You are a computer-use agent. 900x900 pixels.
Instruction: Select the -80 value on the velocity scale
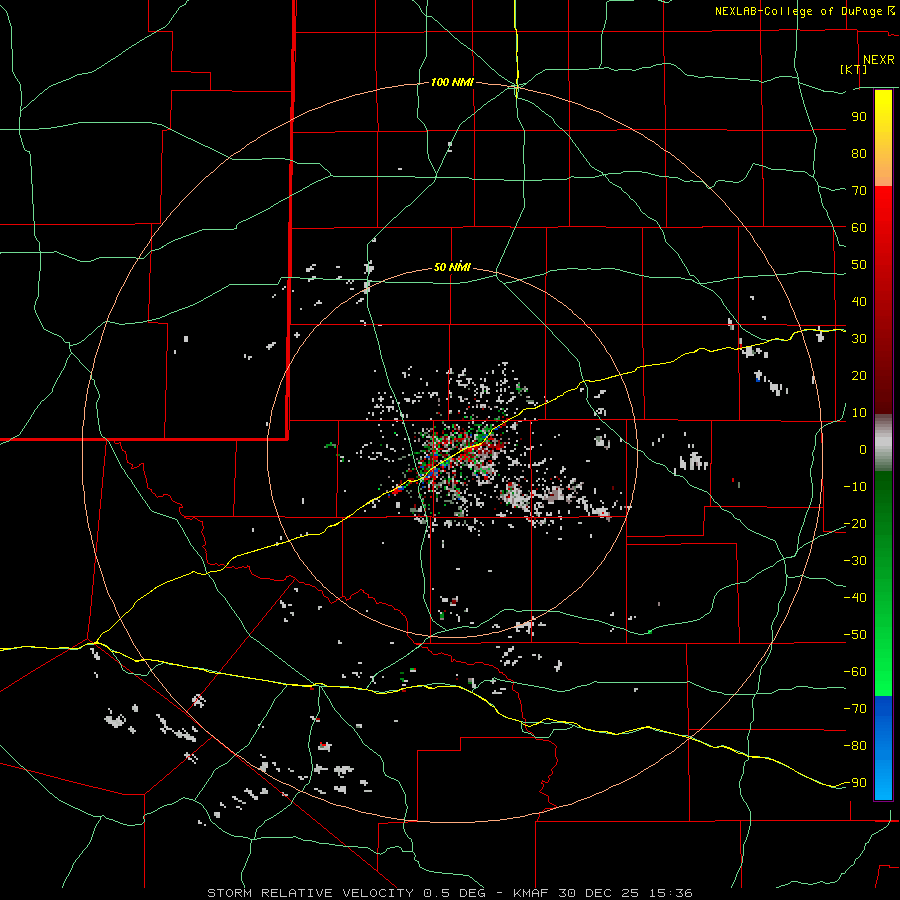(x=855, y=746)
